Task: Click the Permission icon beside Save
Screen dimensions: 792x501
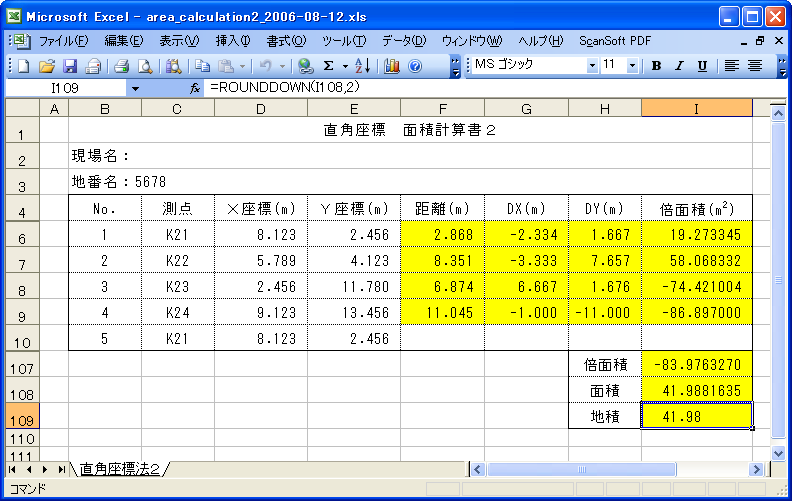Action: tap(93, 66)
